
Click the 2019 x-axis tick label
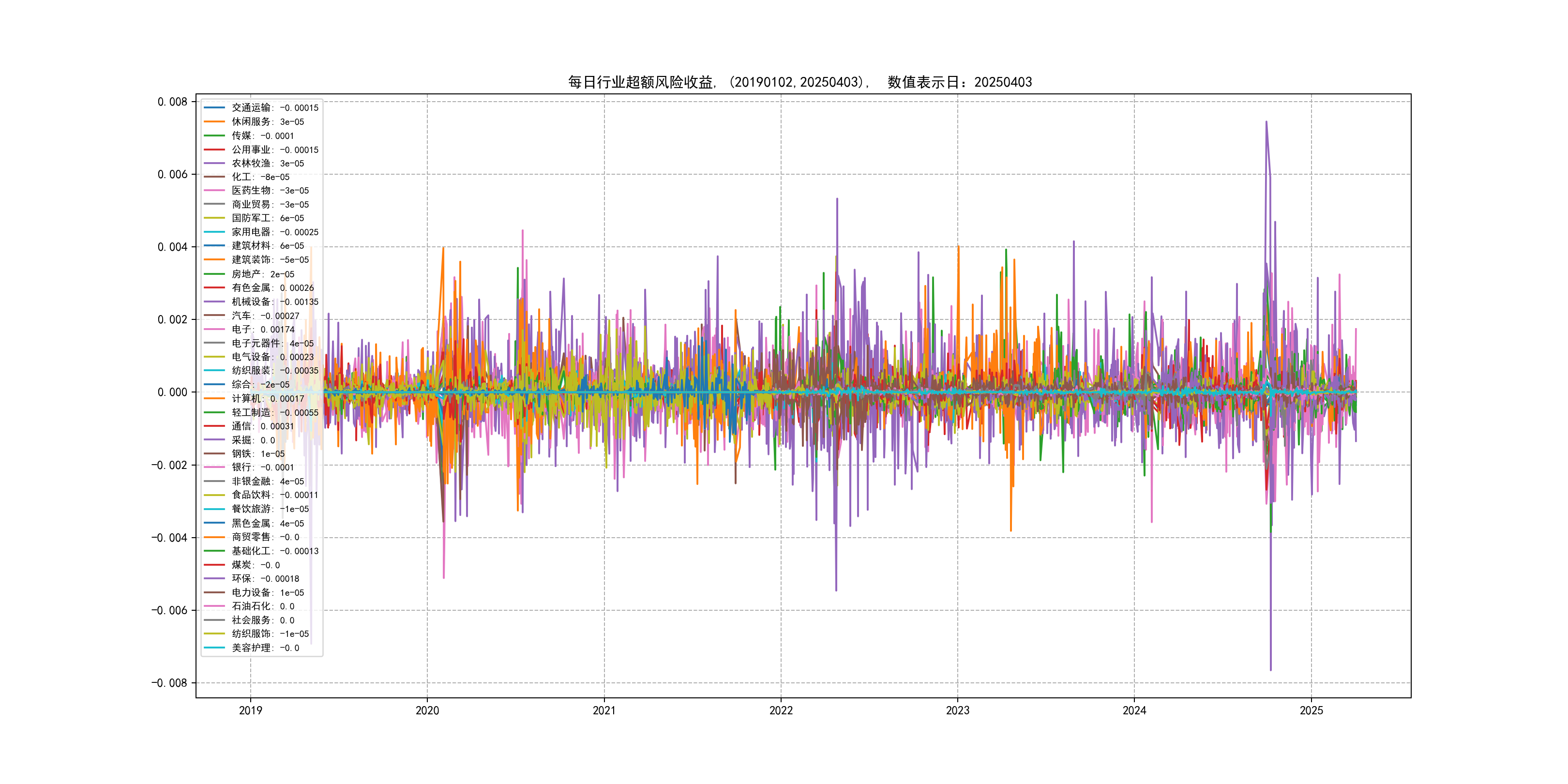point(250,710)
